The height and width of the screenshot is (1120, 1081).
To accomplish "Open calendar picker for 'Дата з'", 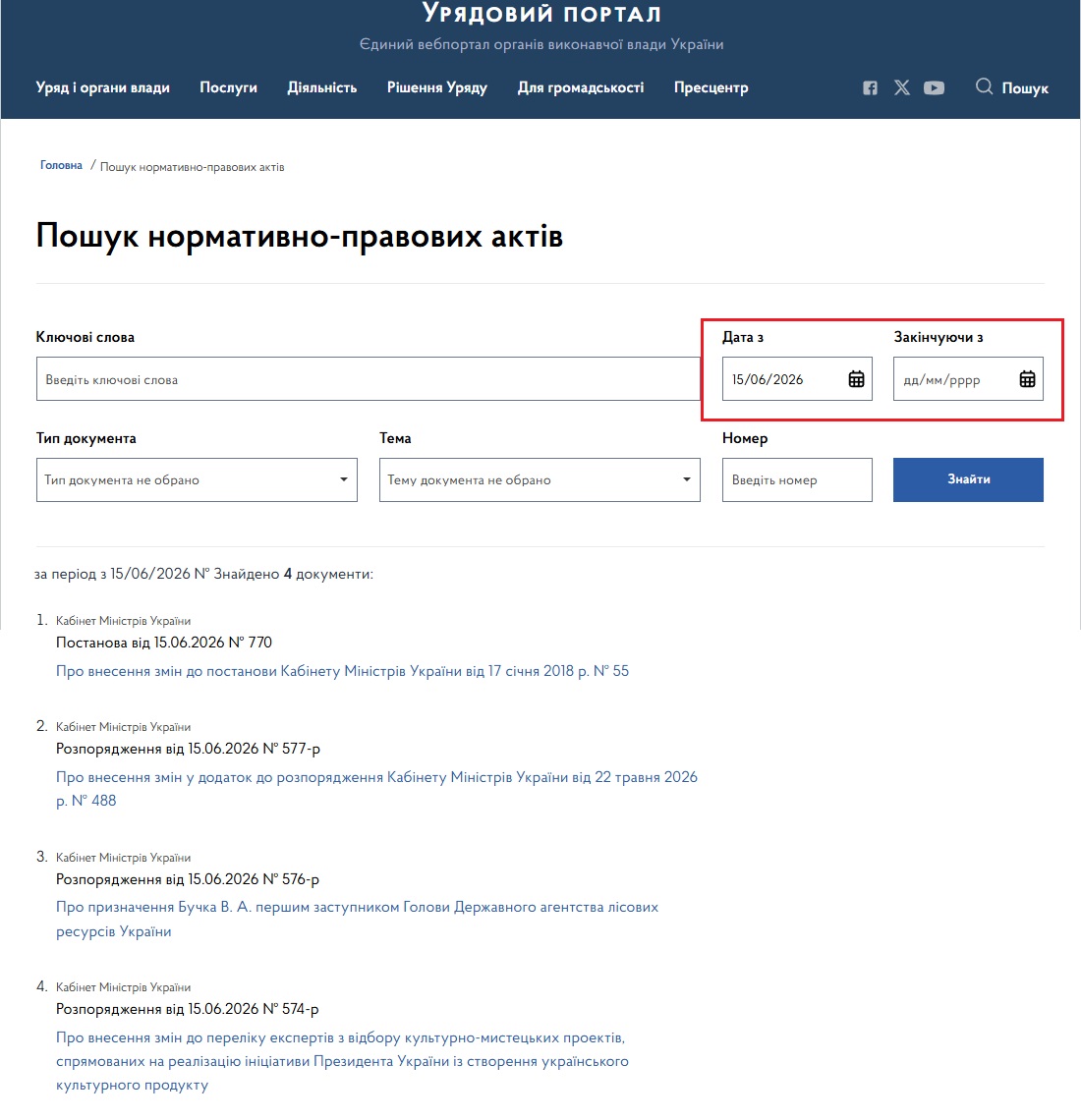I will (856, 379).
